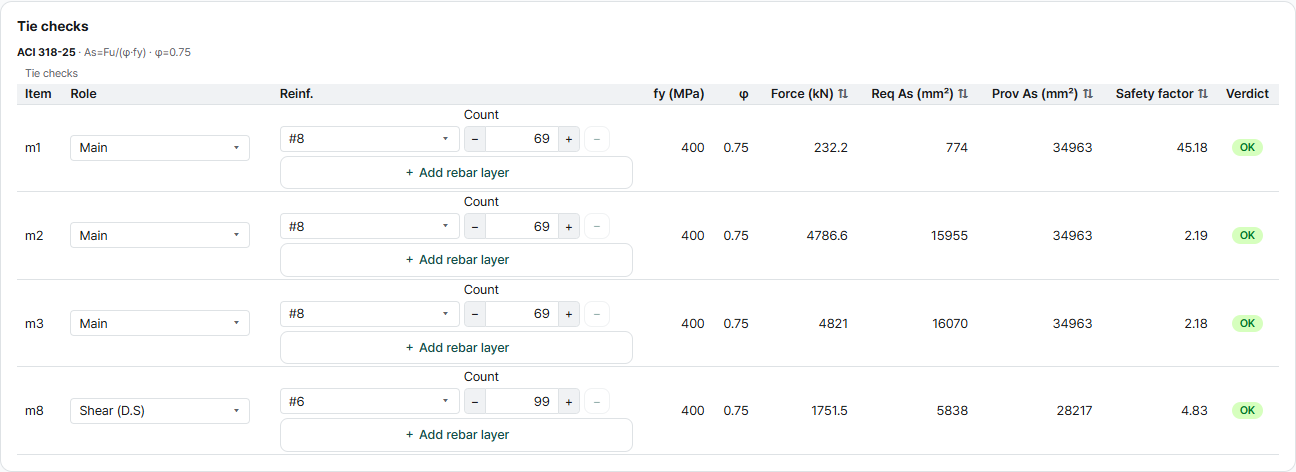Add a rebar layer to row m8
Viewport: 1296px width, 472px height.
(x=456, y=435)
